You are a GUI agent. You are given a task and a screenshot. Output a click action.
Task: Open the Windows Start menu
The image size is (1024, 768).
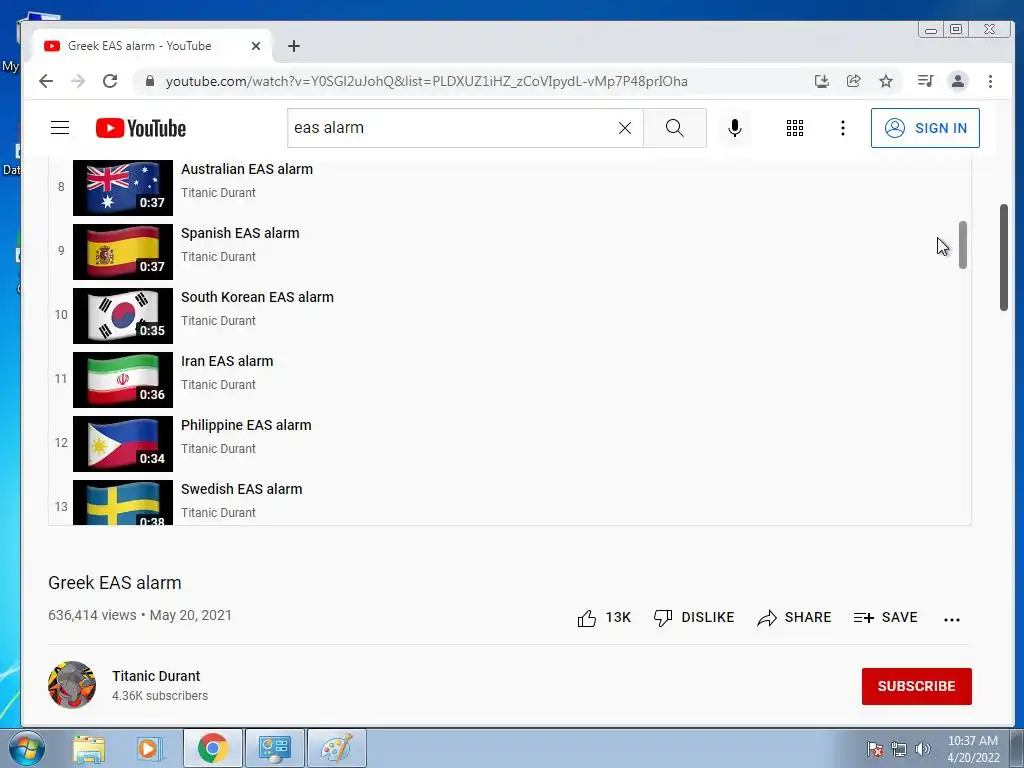[26, 748]
